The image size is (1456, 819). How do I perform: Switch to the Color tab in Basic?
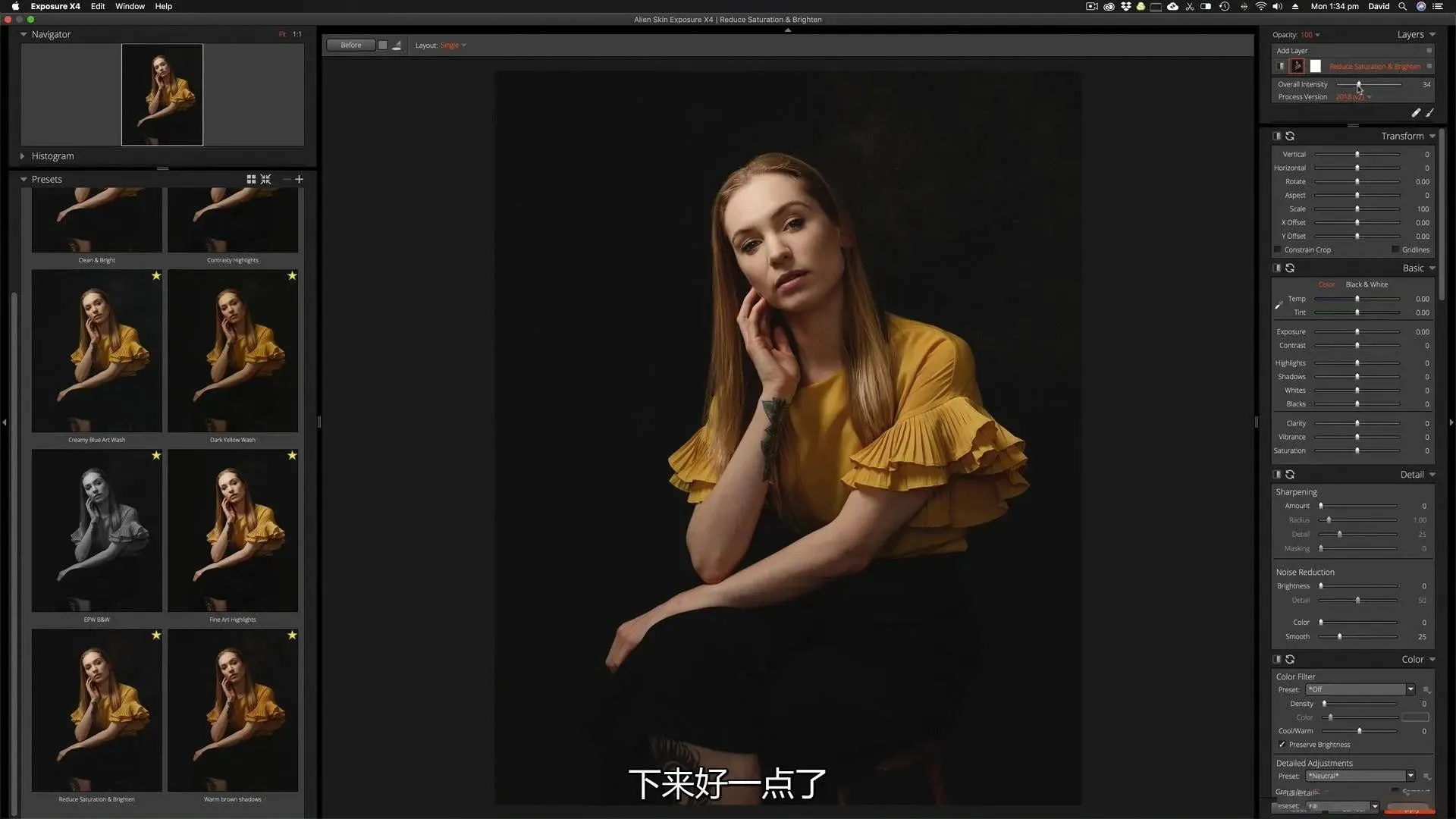click(x=1326, y=284)
